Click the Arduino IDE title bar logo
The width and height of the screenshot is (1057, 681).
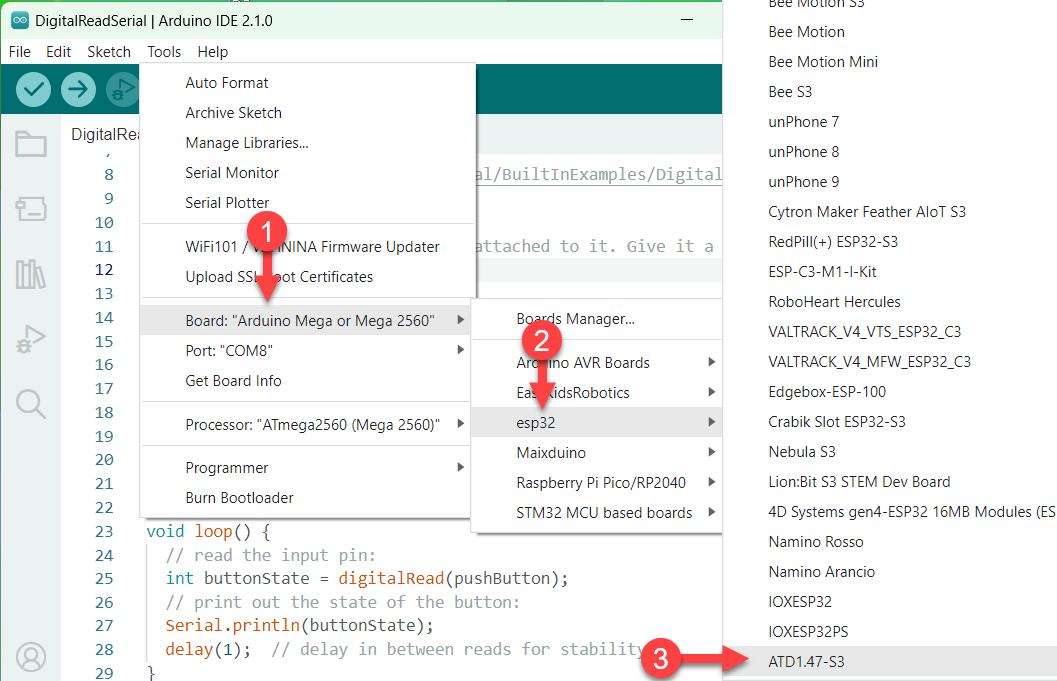pos(20,20)
